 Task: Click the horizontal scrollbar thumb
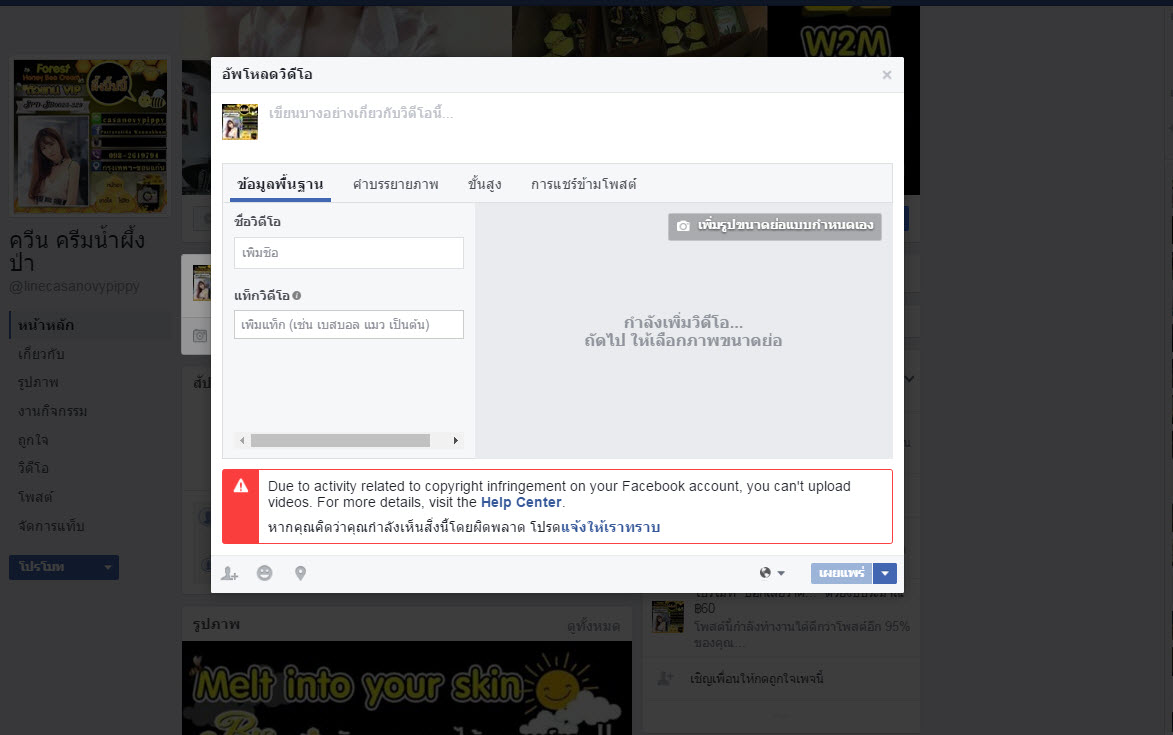[340, 440]
